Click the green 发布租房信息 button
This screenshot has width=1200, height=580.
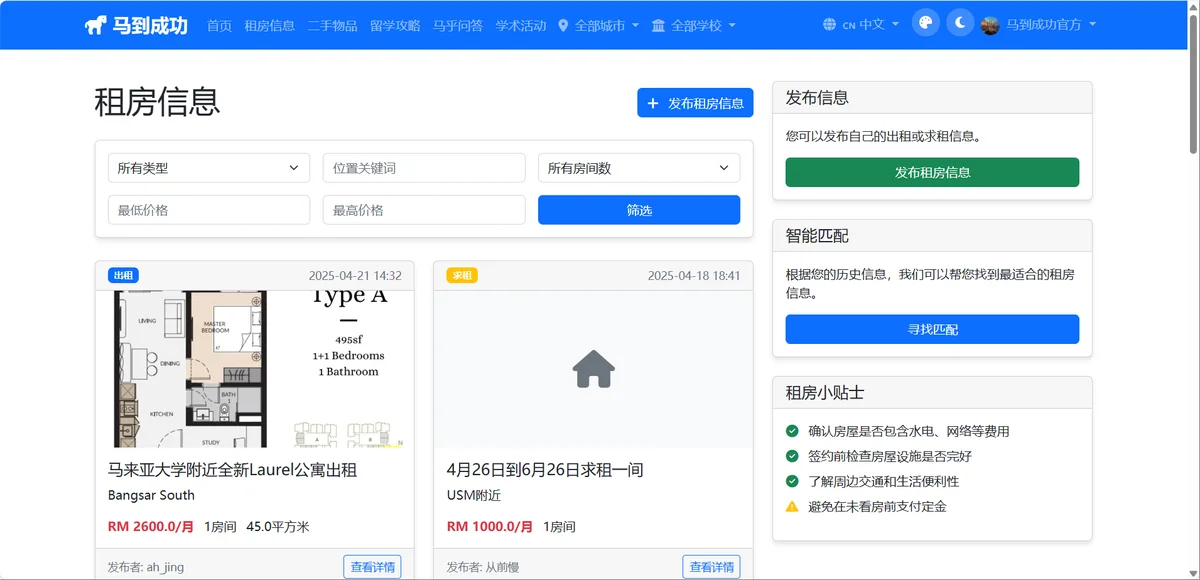click(x=932, y=172)
